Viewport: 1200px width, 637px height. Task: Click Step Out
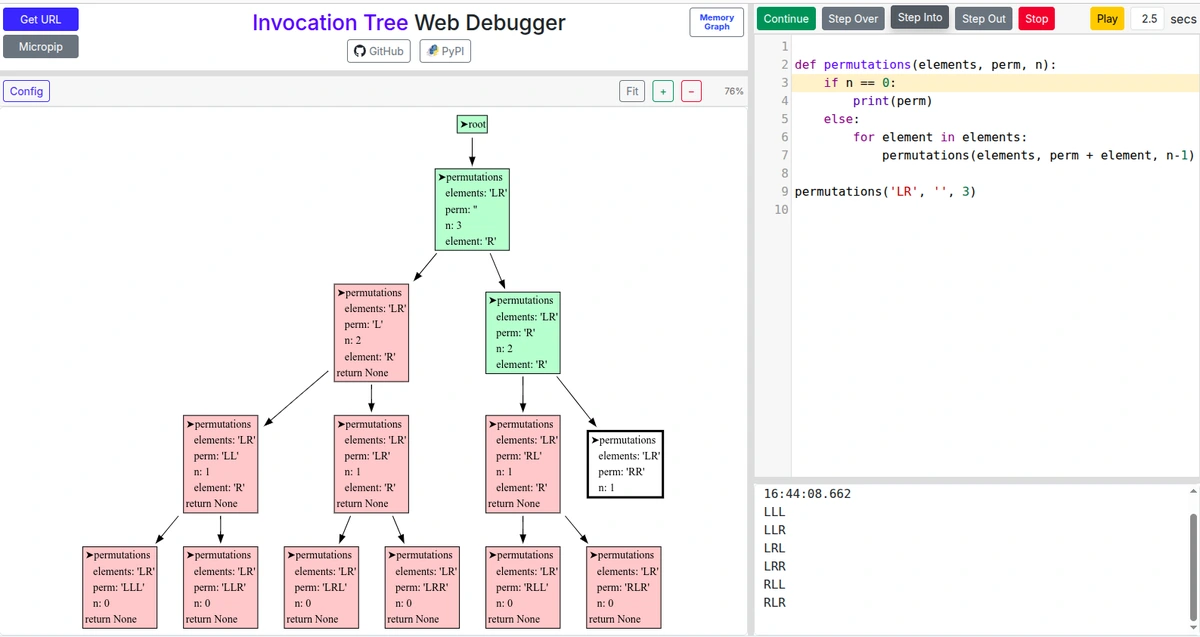click(x=984, y=19)
